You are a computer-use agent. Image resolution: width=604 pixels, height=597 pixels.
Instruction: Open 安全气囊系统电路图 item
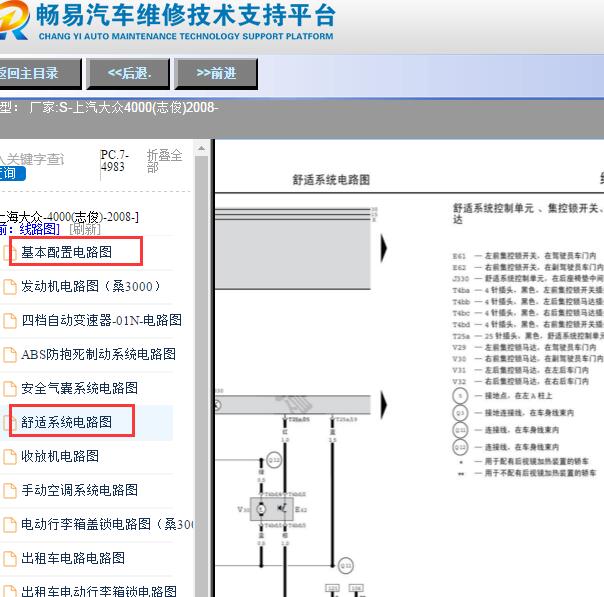point(79,388)
